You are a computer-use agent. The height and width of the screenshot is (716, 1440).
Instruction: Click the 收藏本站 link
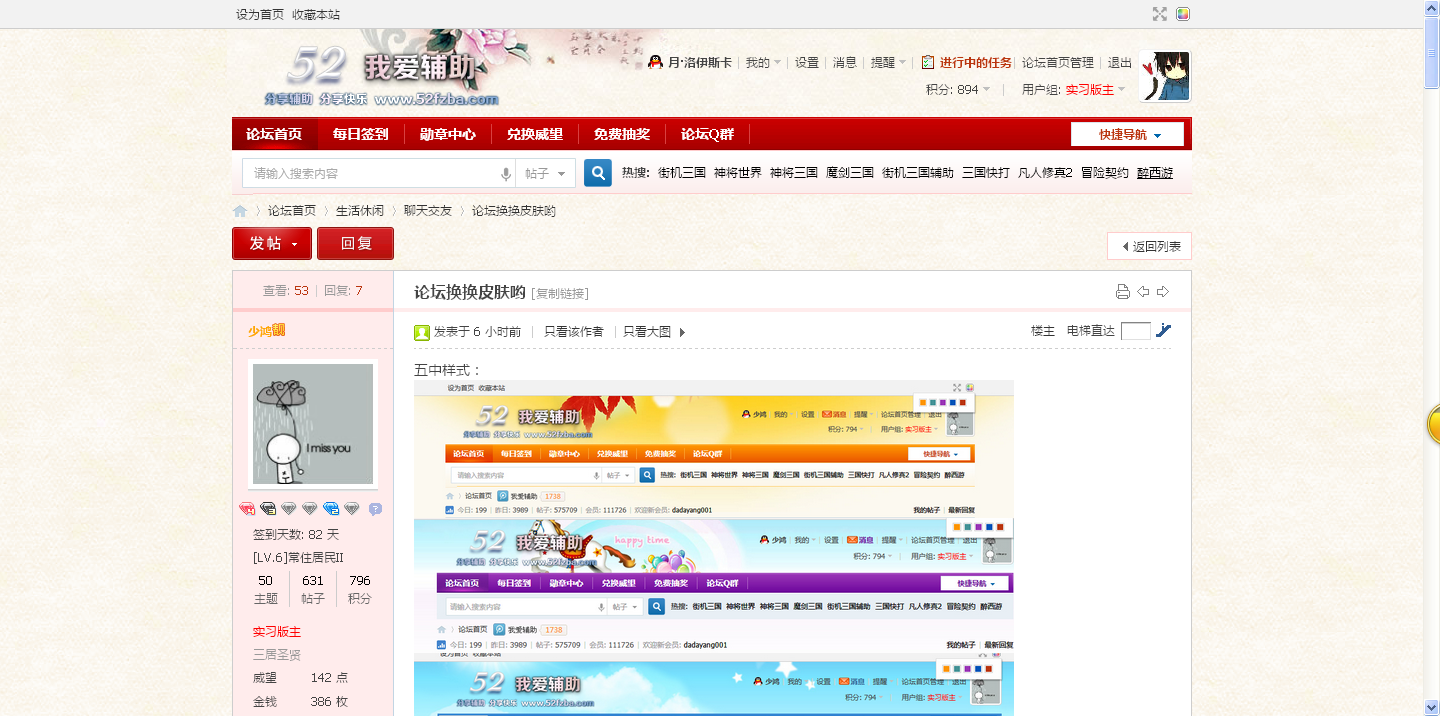click(x=316, y=14)
